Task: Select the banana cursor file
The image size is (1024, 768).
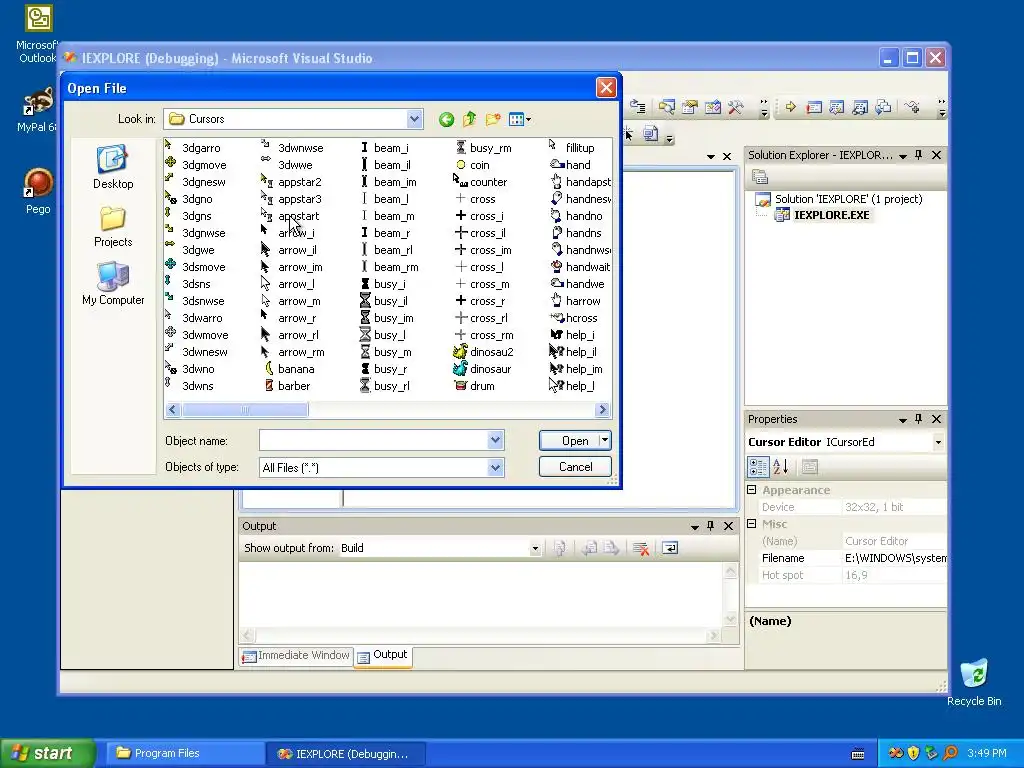Action: [x=289, y=369]
